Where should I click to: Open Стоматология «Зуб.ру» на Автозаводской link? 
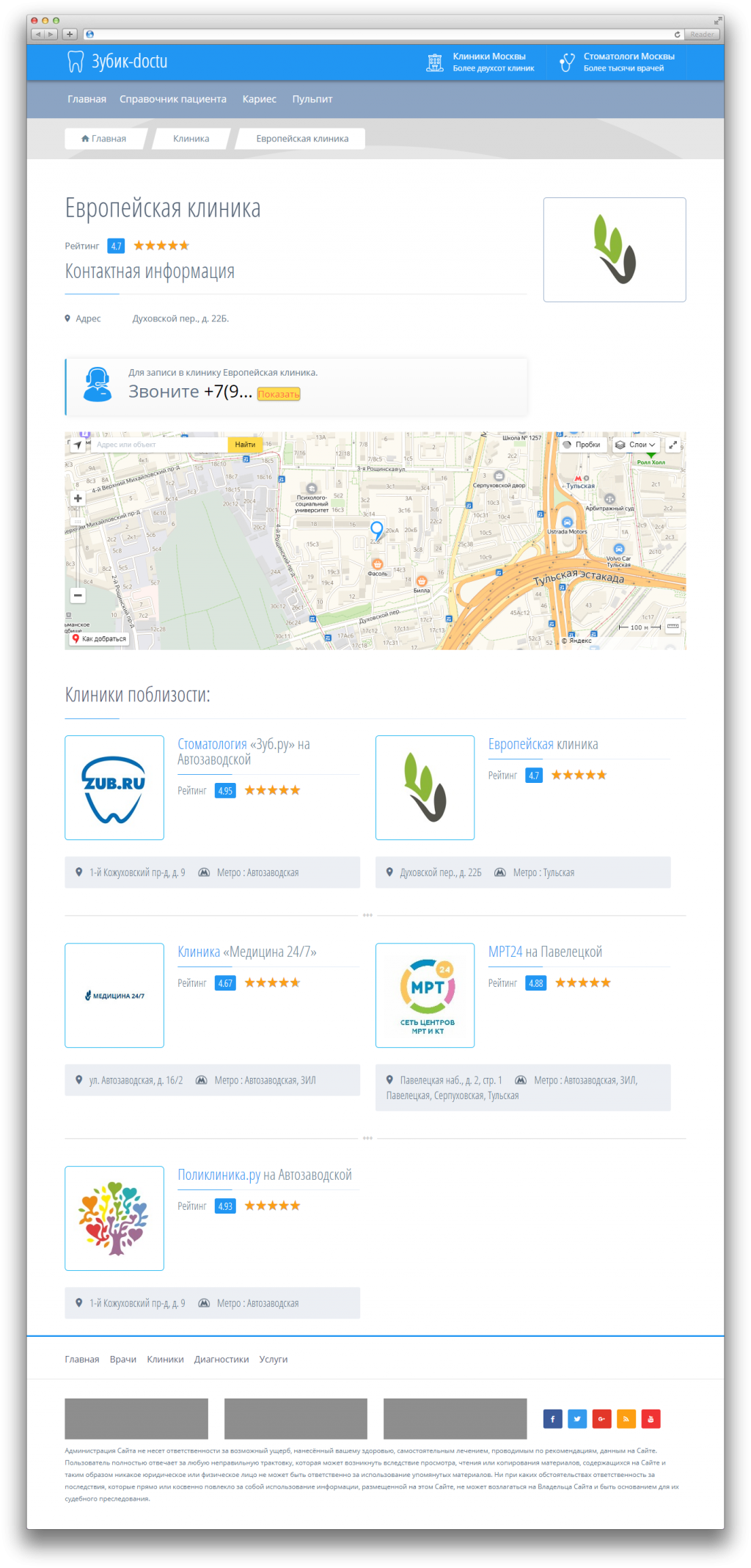coord(243,752)
